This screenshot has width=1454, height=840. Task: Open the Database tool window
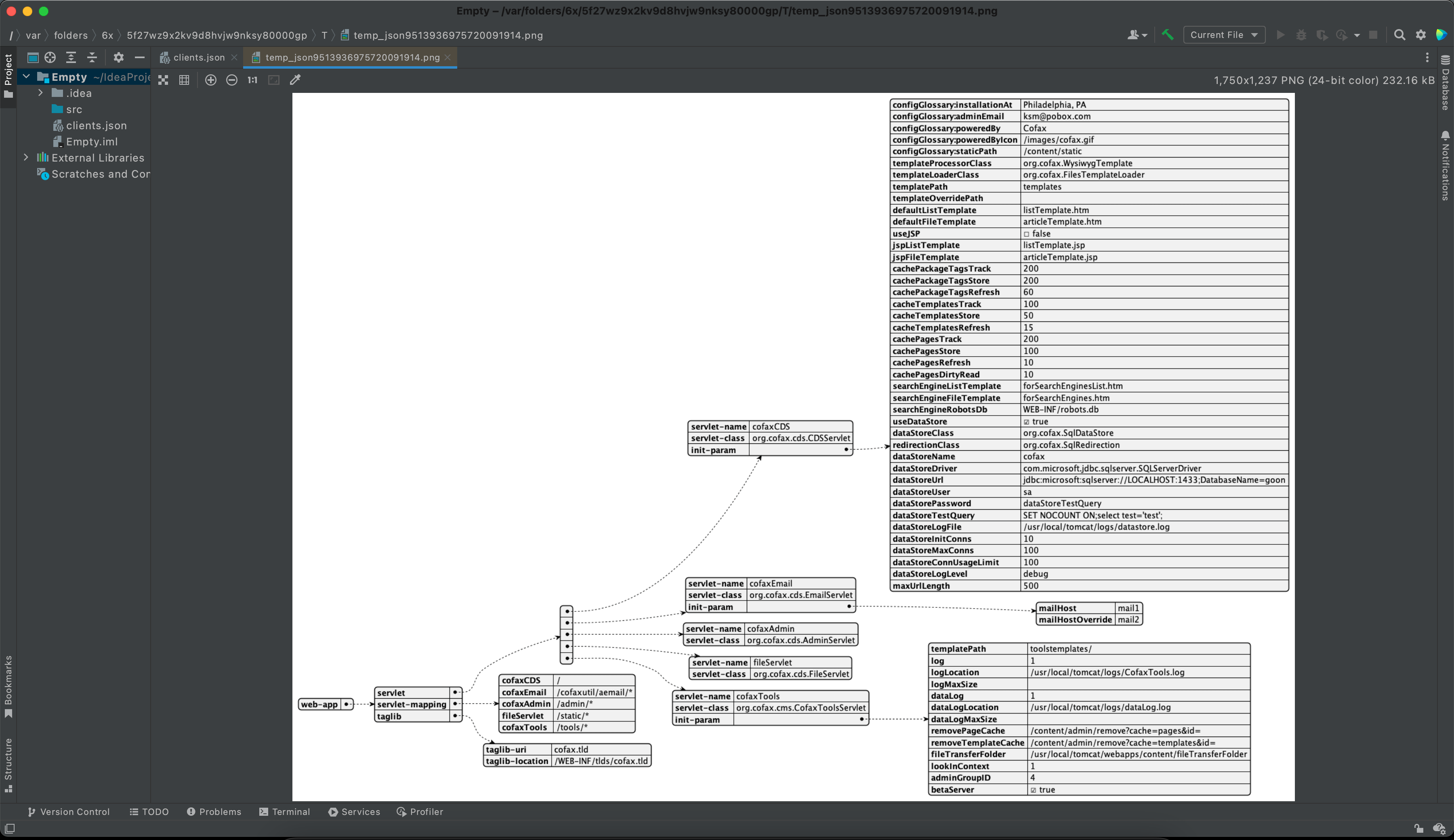click(1445, 89)
